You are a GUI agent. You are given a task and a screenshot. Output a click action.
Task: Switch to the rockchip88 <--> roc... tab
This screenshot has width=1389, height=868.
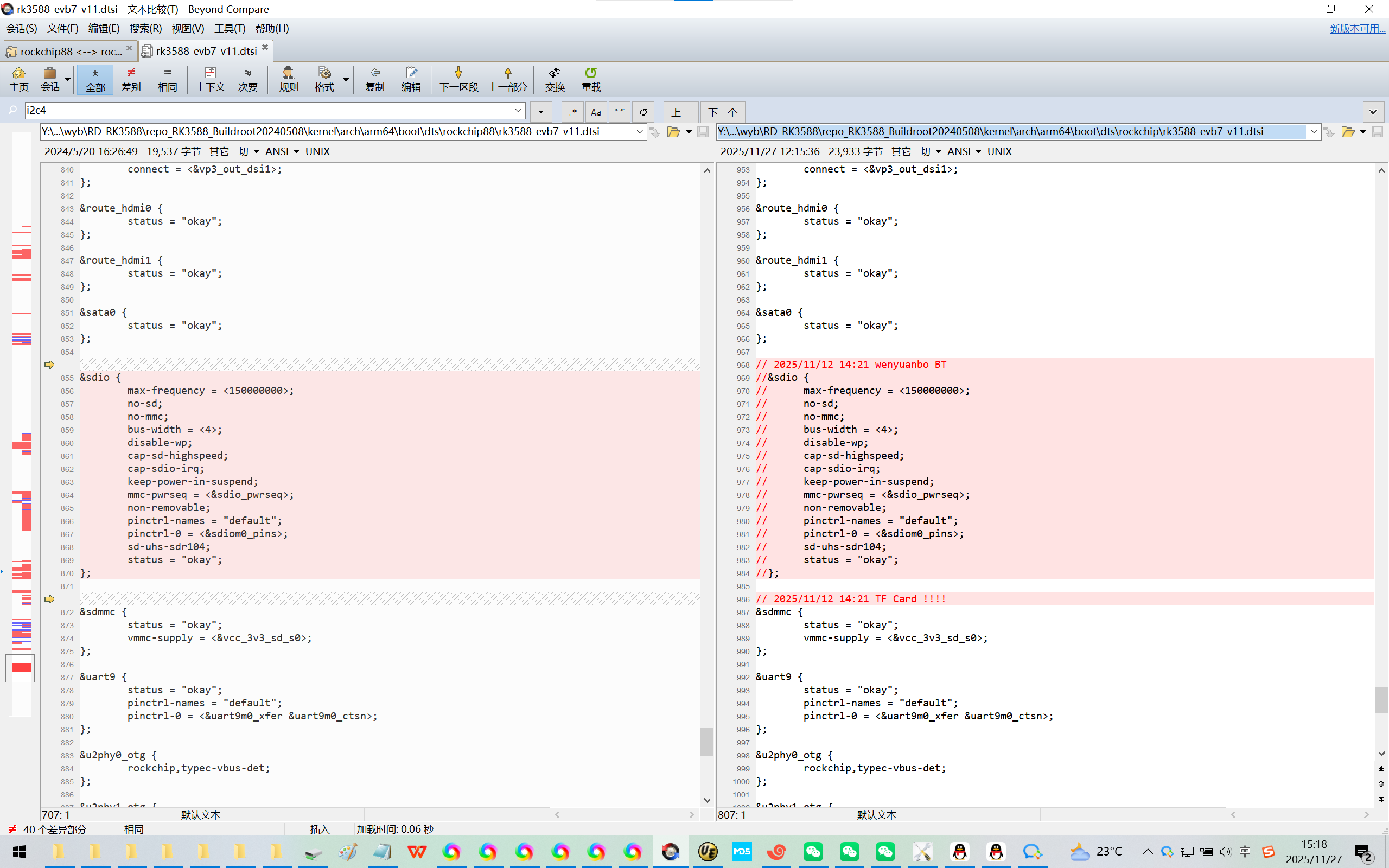click(x=69, y=52)
